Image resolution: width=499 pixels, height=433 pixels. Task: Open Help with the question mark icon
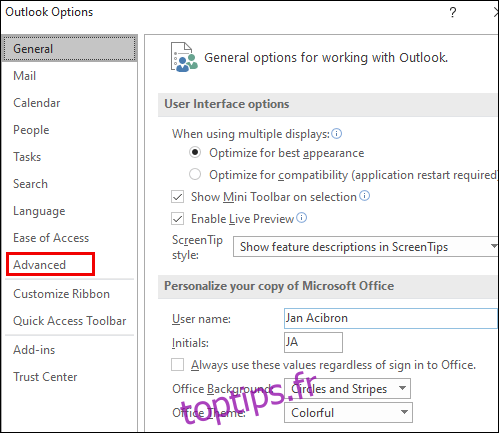click(452, 13)
